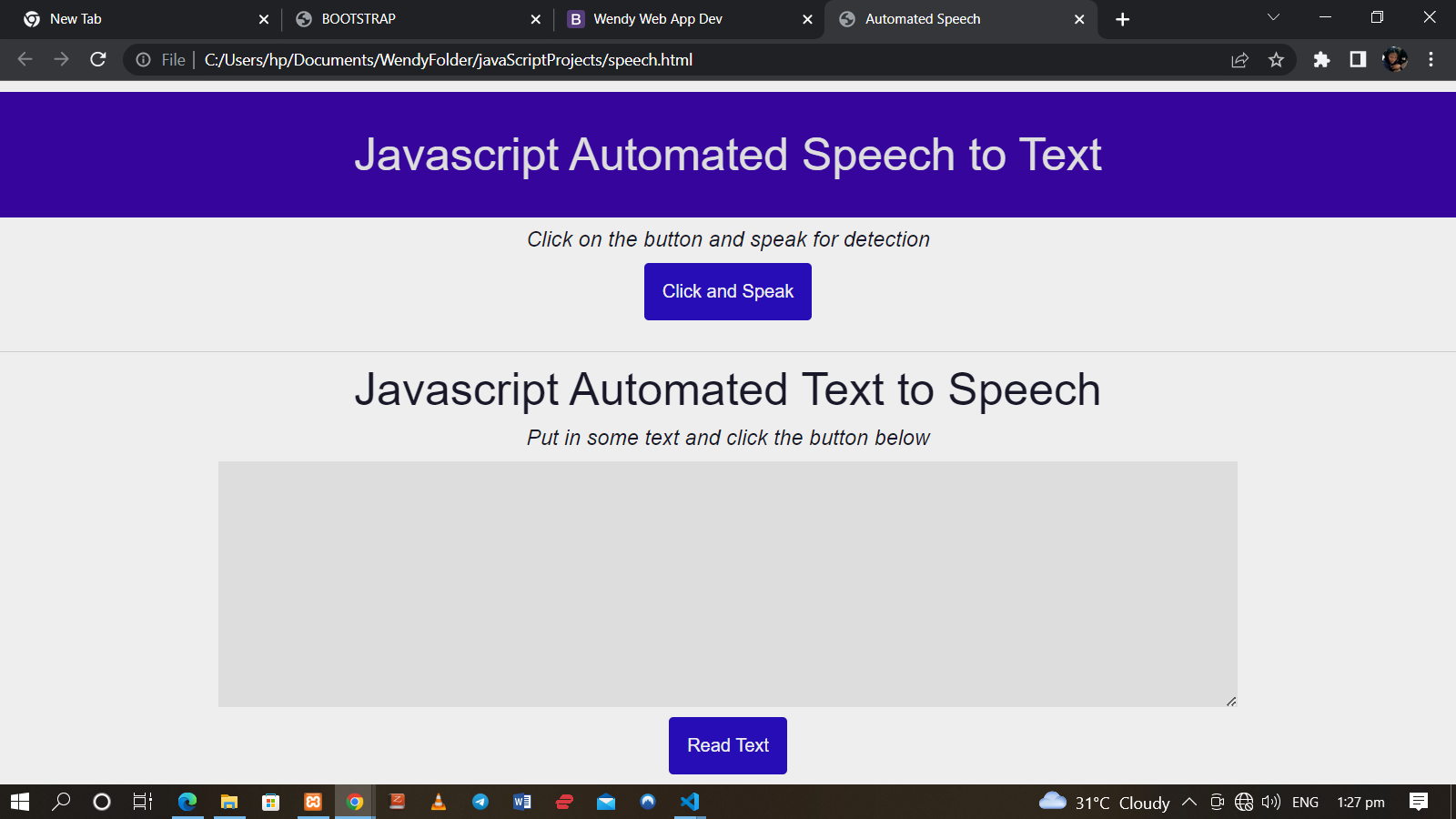Image resolution: width=1456 pixels, height=819 pixels.
Task: Open the Chrome Extensions puzzle icon
Action: [x=1321, y=60]
